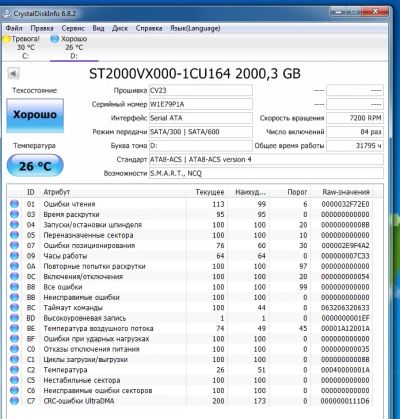Click status icon for C6 Неисправимые ошибки секторов

pyautogui.click(x=14, y=390)
